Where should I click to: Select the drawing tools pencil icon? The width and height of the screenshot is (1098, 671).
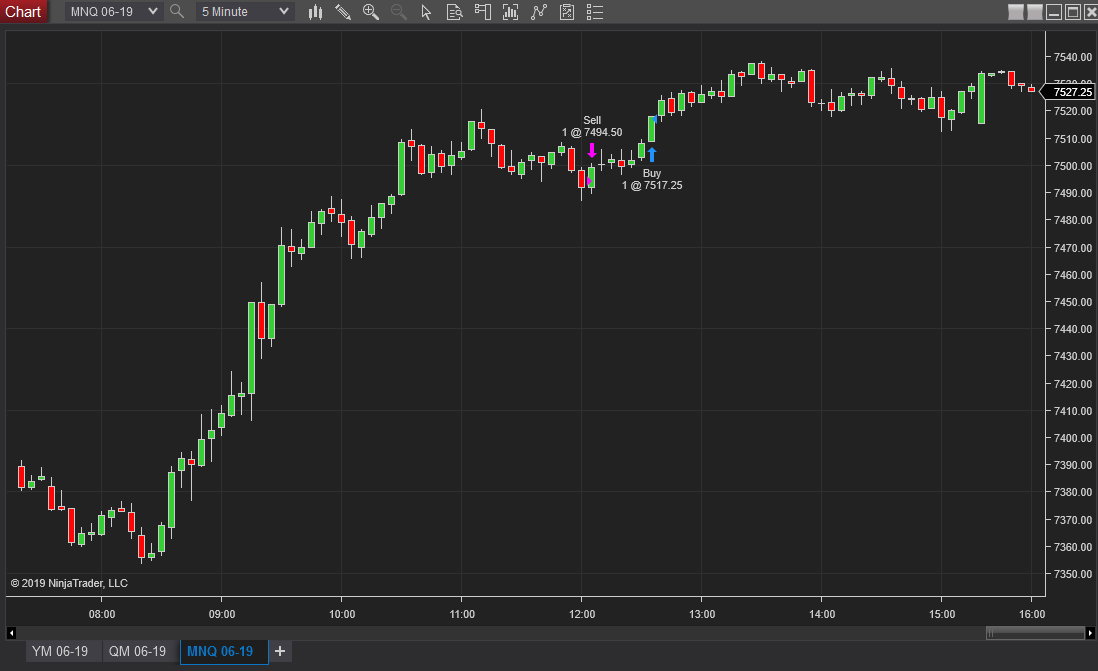[343, 12]
